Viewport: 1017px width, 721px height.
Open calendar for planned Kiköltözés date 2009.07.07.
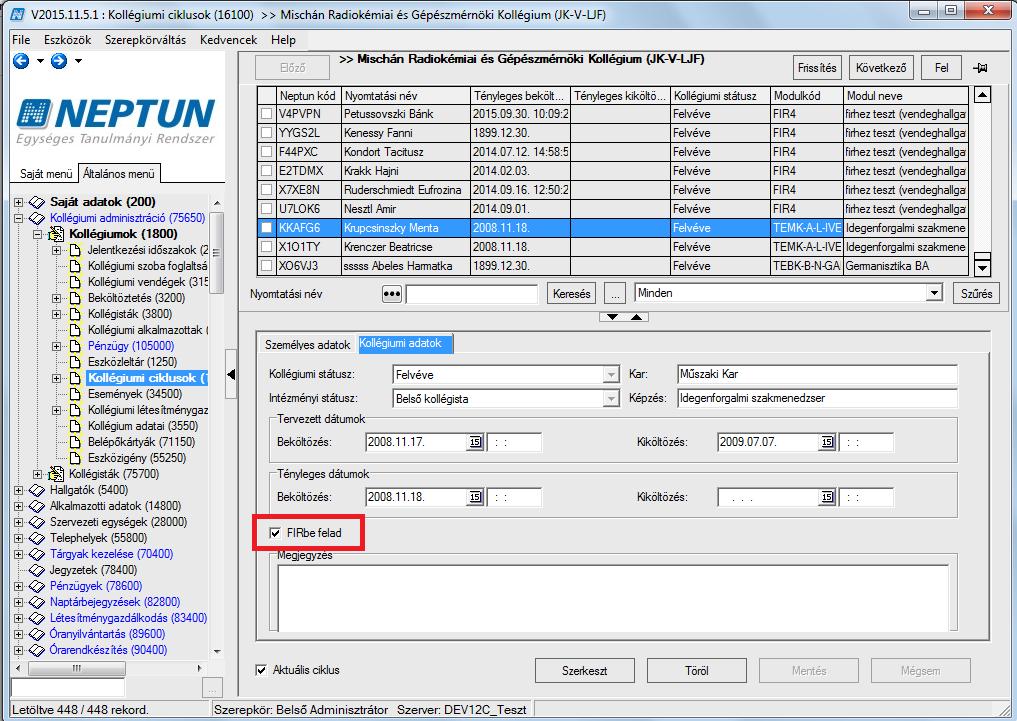827,442
